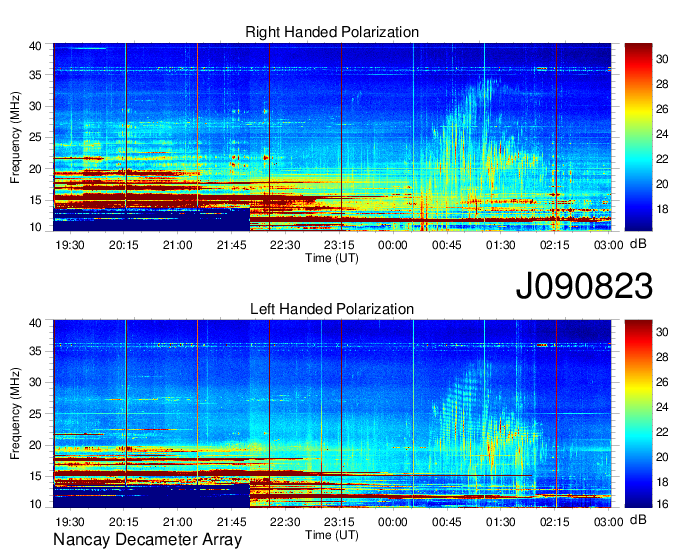Screen dimensions: 680x552
Task: Click the 10 MHz frequency tick, upper plot
Action: click(35, 227)
